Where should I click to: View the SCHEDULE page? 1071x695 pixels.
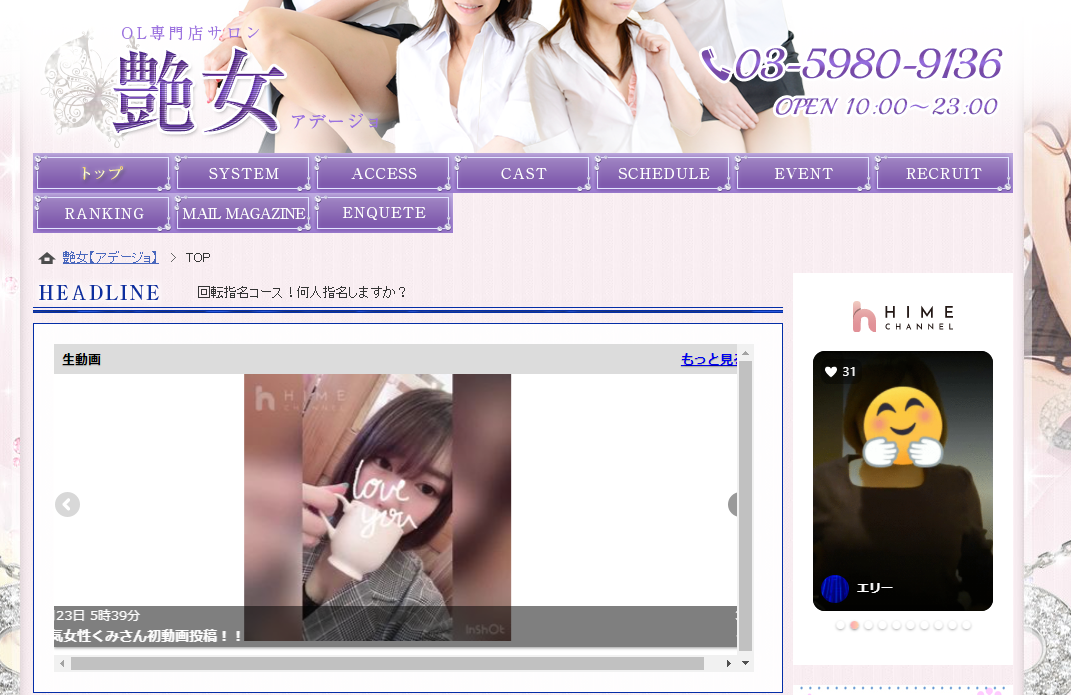[663, 173]
